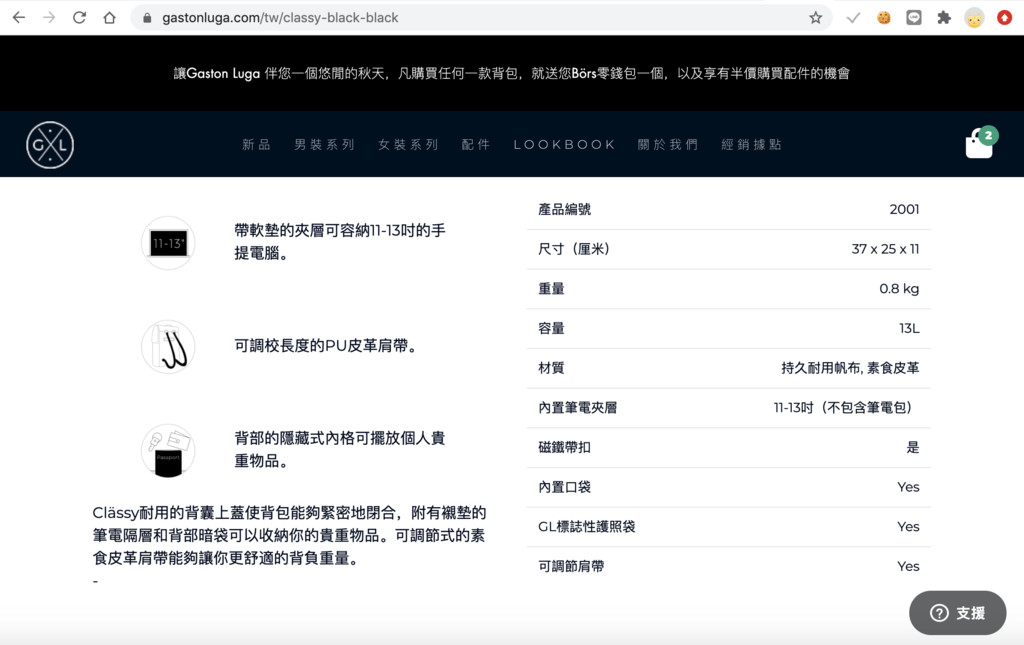Open the LINE extension icon
Screen dimensions: 1024x645
click(x=914, y=18)
